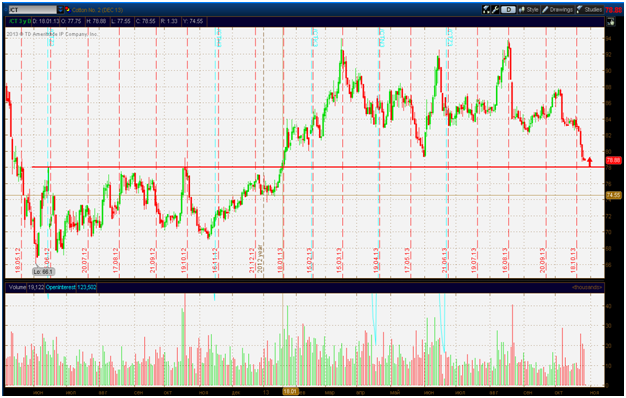Click the 21.09.12 vertical line label

[153, 261]
